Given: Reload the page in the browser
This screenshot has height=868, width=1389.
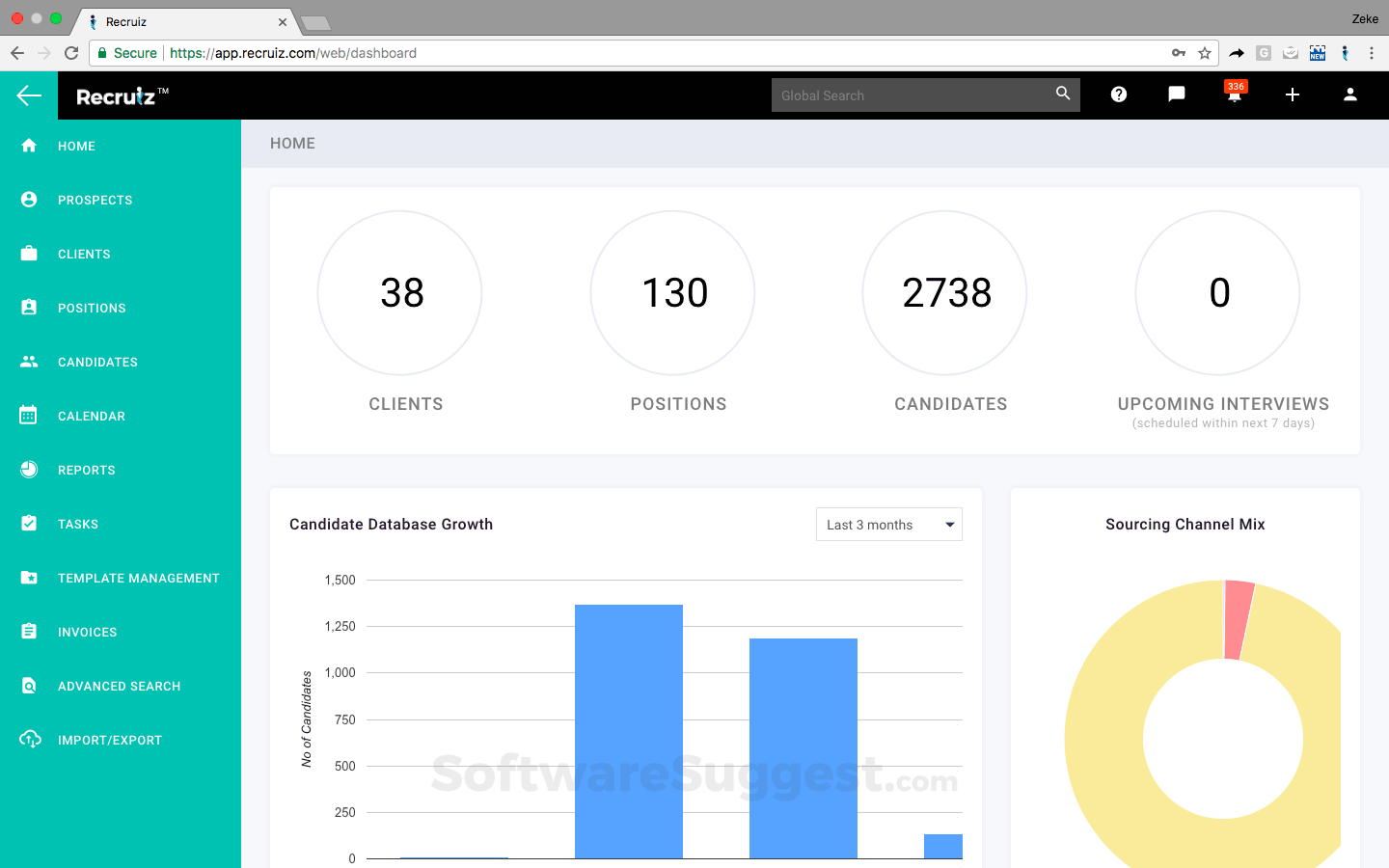Looking at the screenshot, I should [71, 53].
